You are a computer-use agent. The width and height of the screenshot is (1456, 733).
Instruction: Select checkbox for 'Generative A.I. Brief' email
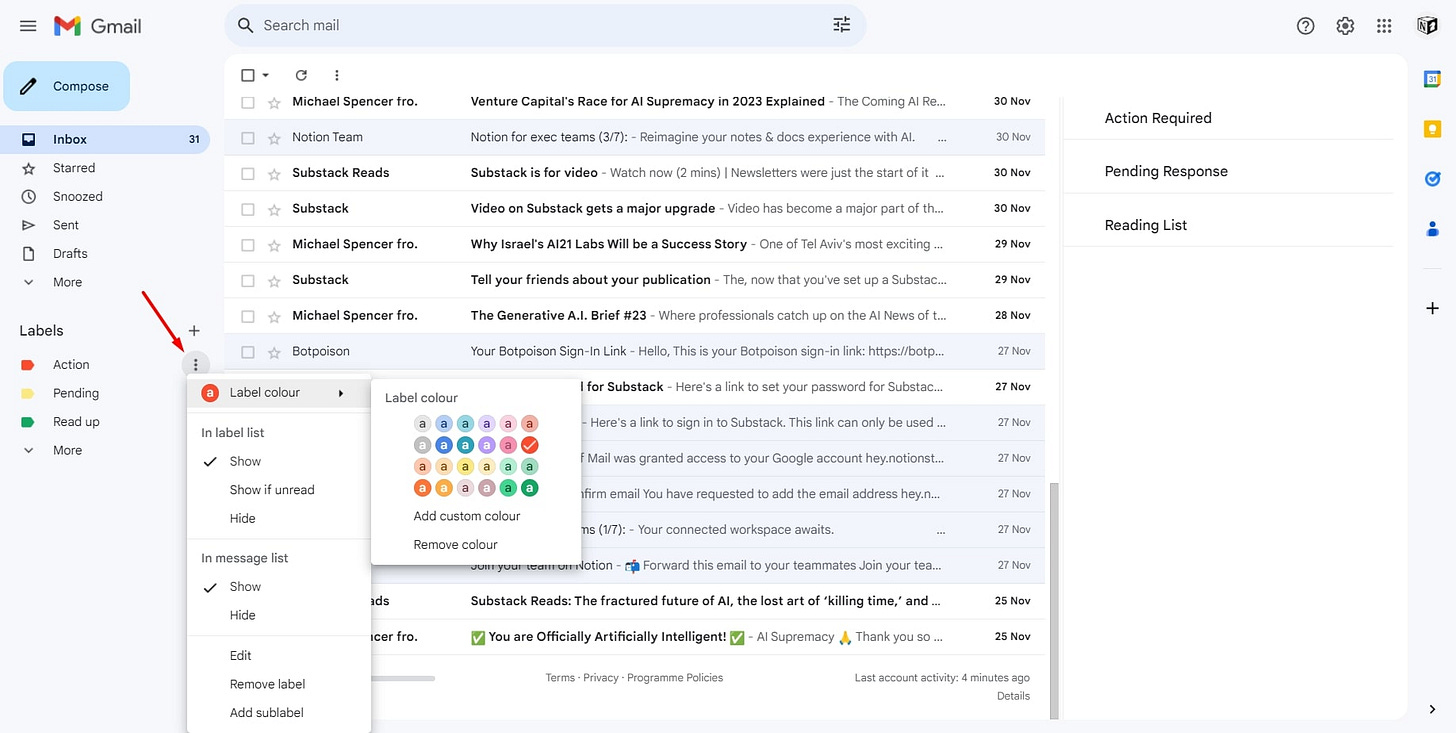click(x=248, y=317)
